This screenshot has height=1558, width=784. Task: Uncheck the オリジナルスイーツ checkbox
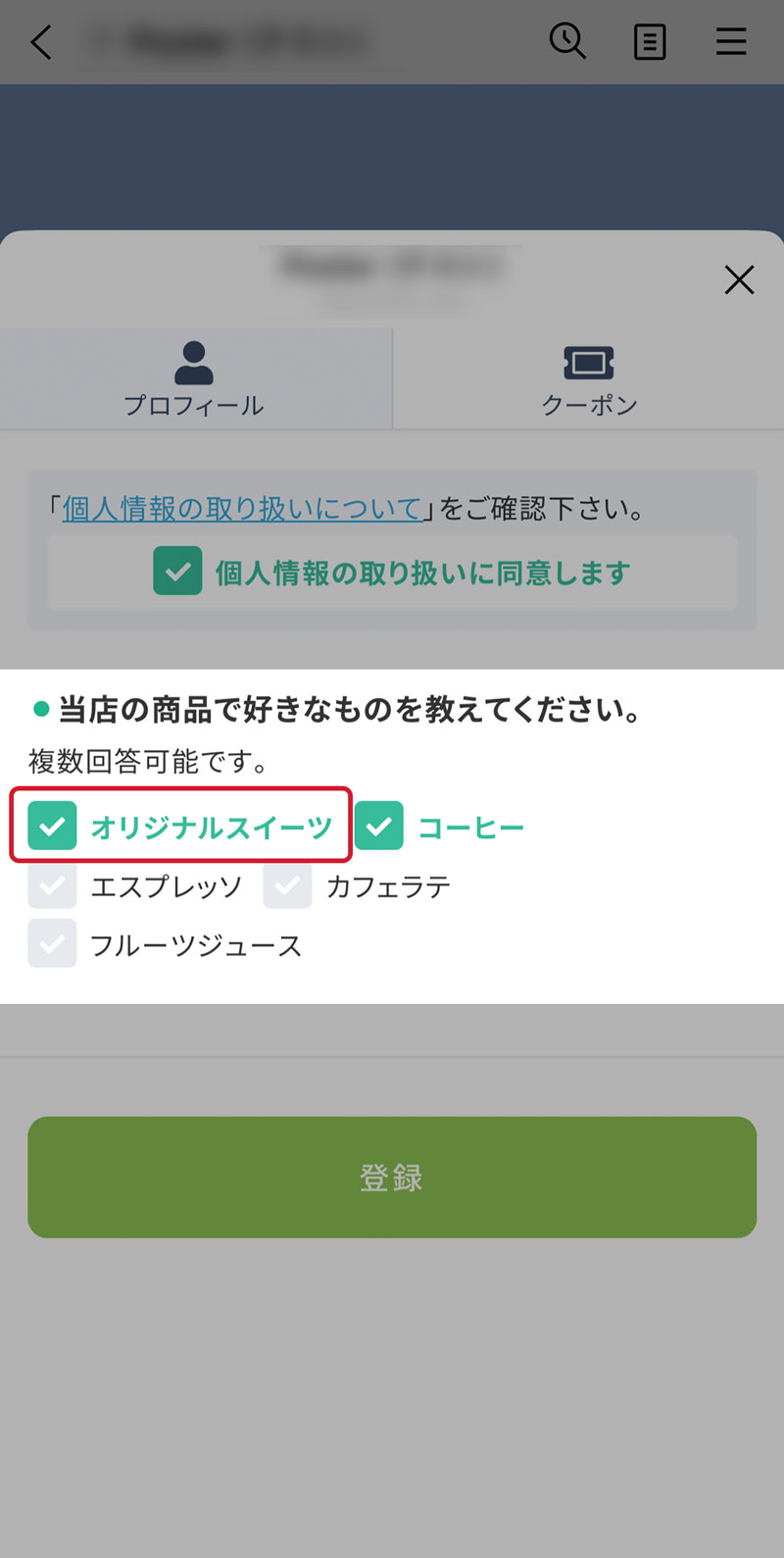(52, 827)
